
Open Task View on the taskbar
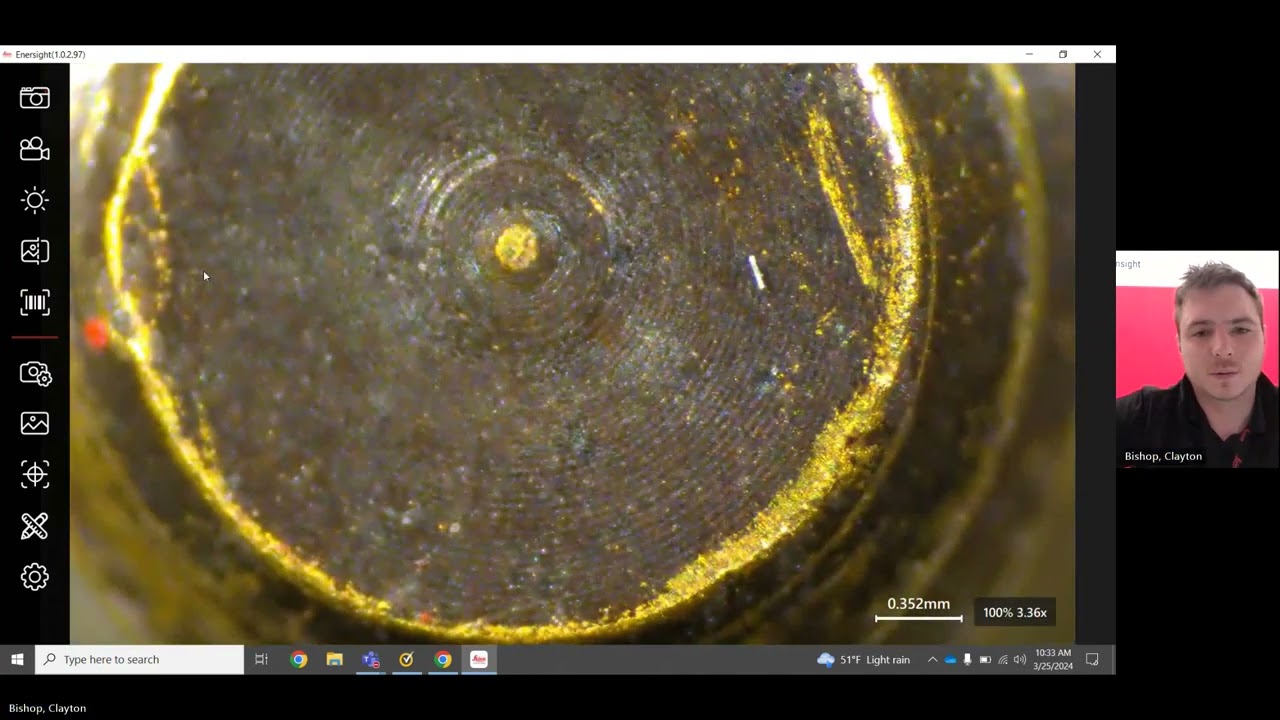pos(261,659)
